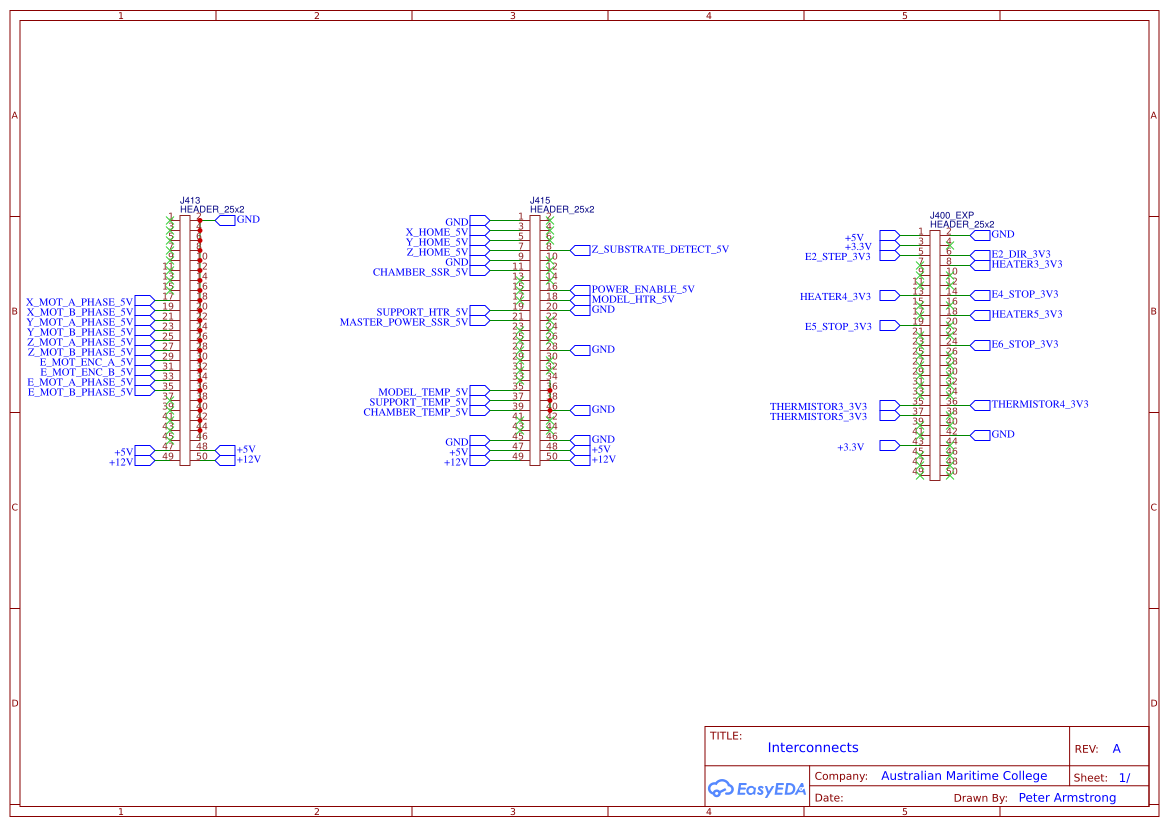Select the J415 designator label
The width and height of the screenshot is (1169, 827).
click(541, 201)
